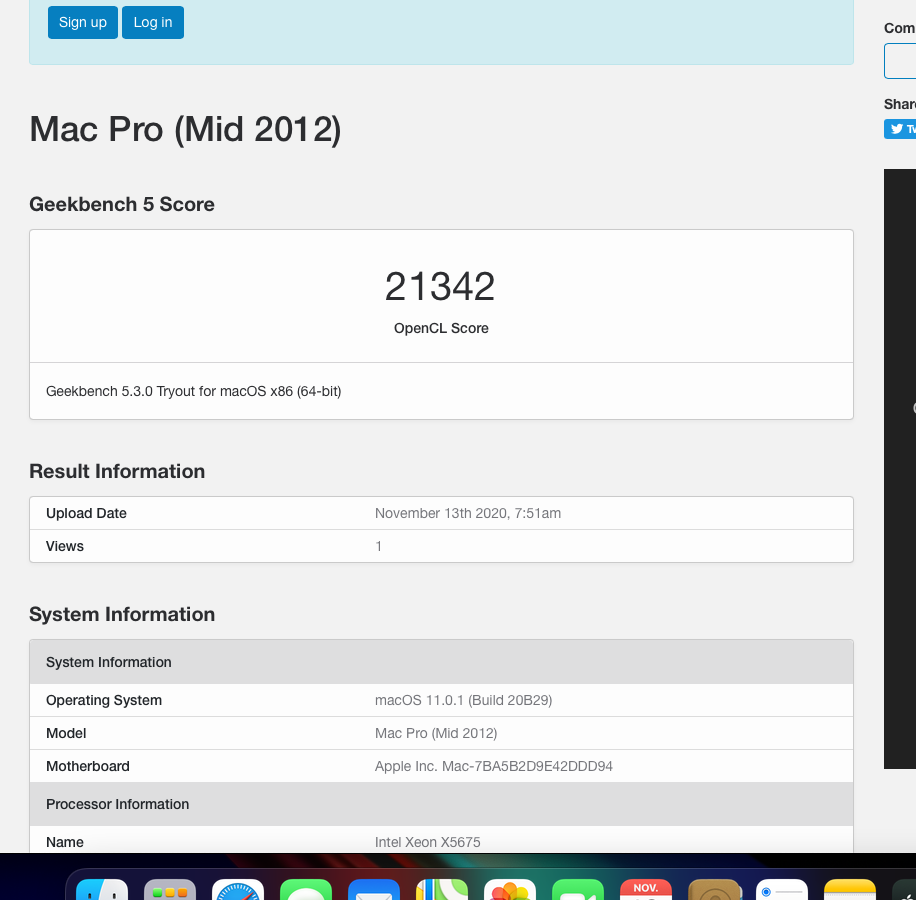The width and height of the screenshot is (916, 900).
Task: Click the Sign up button
Action: [x=83, y=22]
